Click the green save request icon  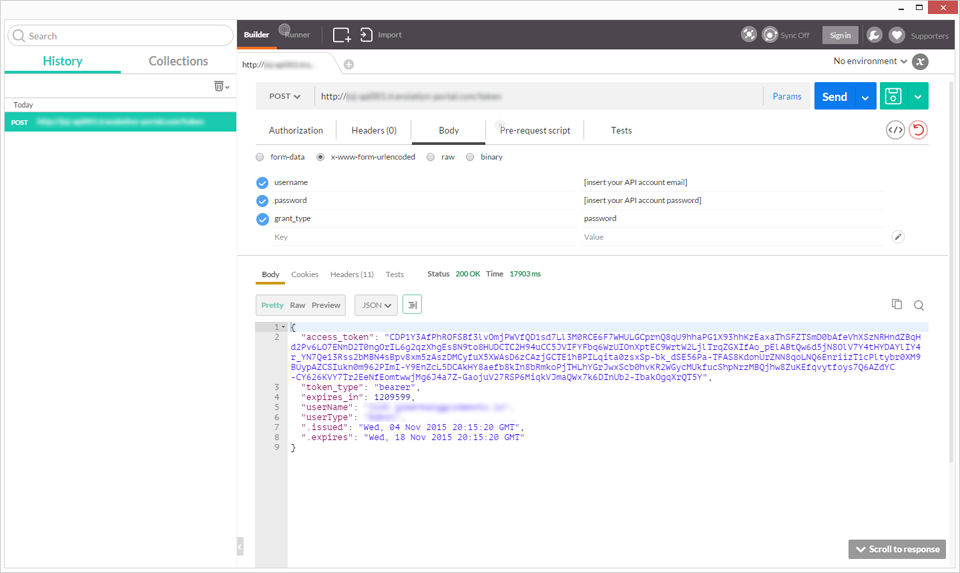pos(893,96)
